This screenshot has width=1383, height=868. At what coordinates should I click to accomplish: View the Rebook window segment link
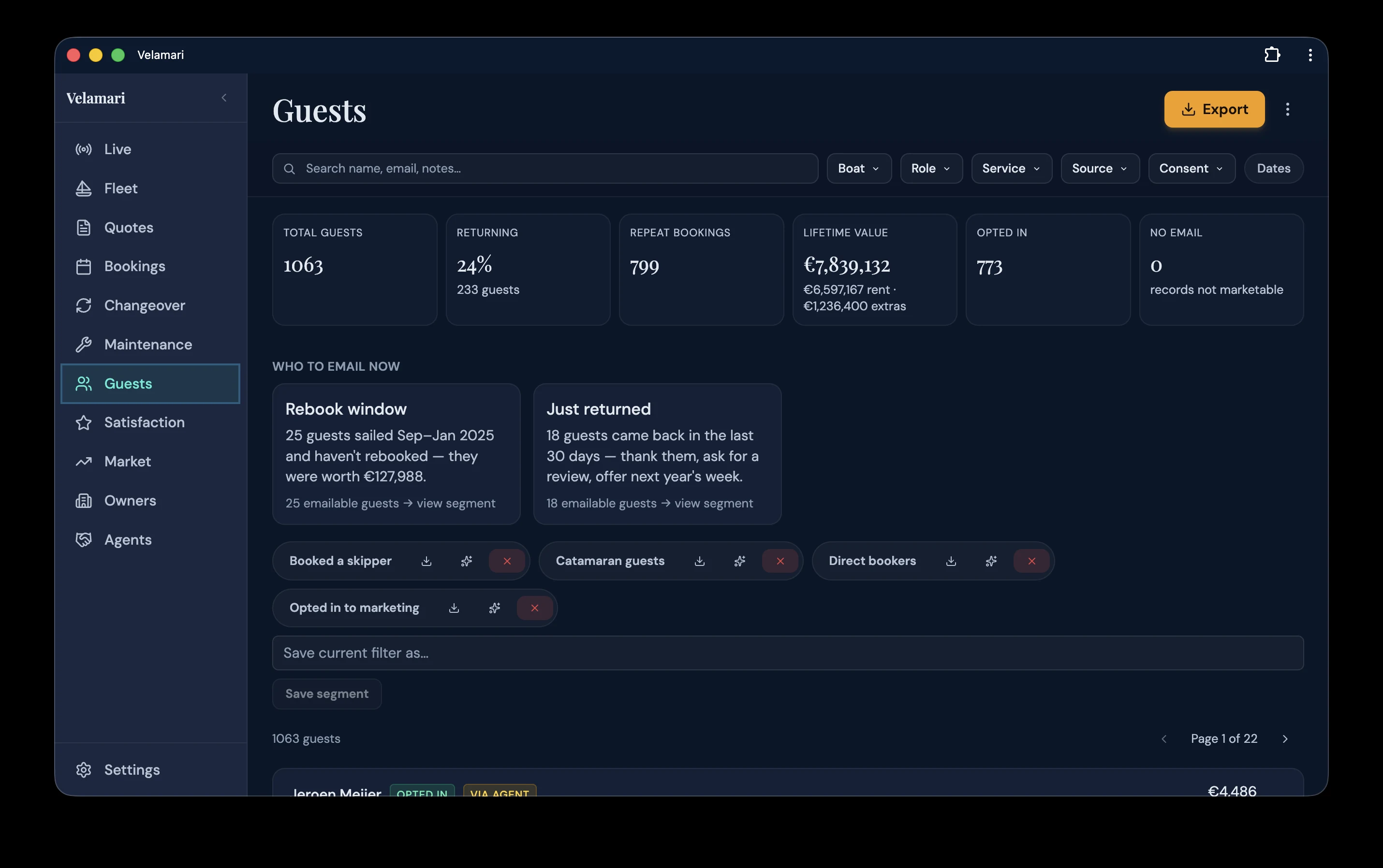(x=390, y=504)
